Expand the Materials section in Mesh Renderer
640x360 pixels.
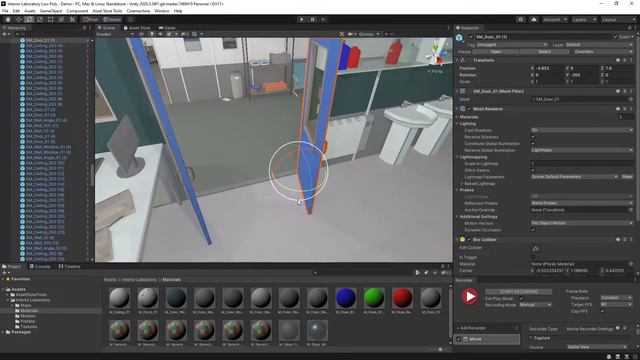pyautogui.click(x=458, y=117)
